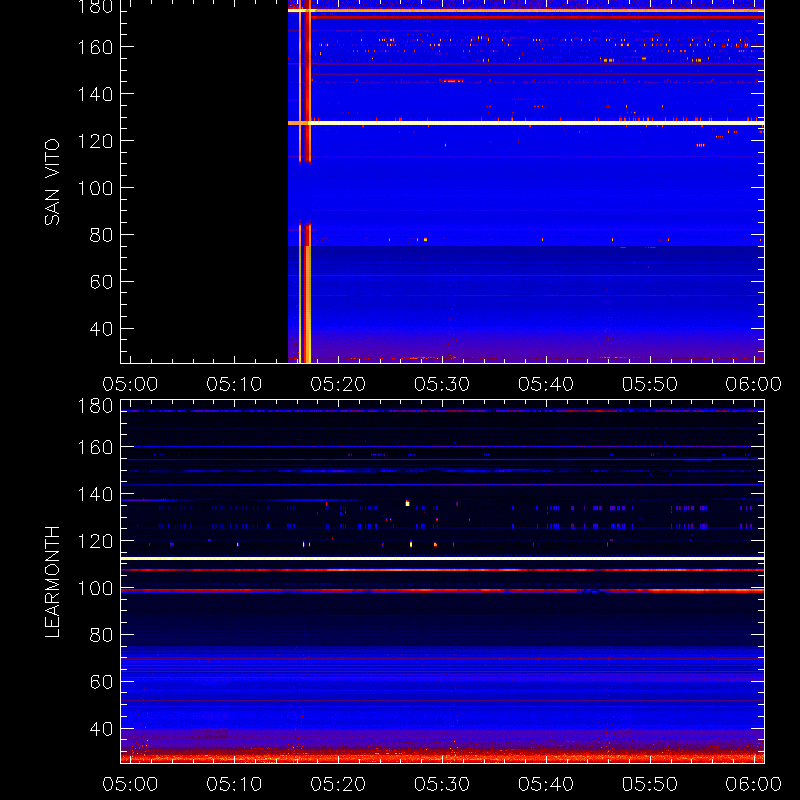
Task: Click 05:40 time label under San Vito plot
Action: point(546,384)
